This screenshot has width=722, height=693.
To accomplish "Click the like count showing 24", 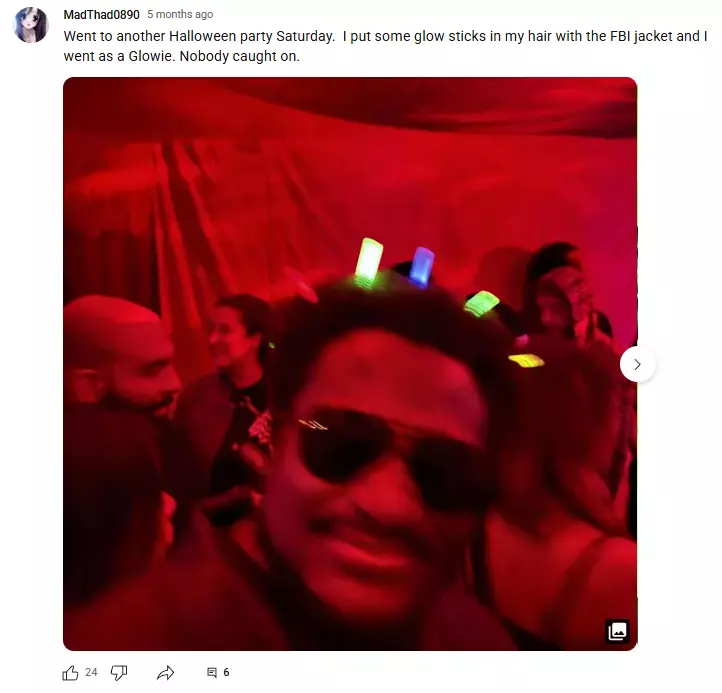I will [x=91, y=672].
